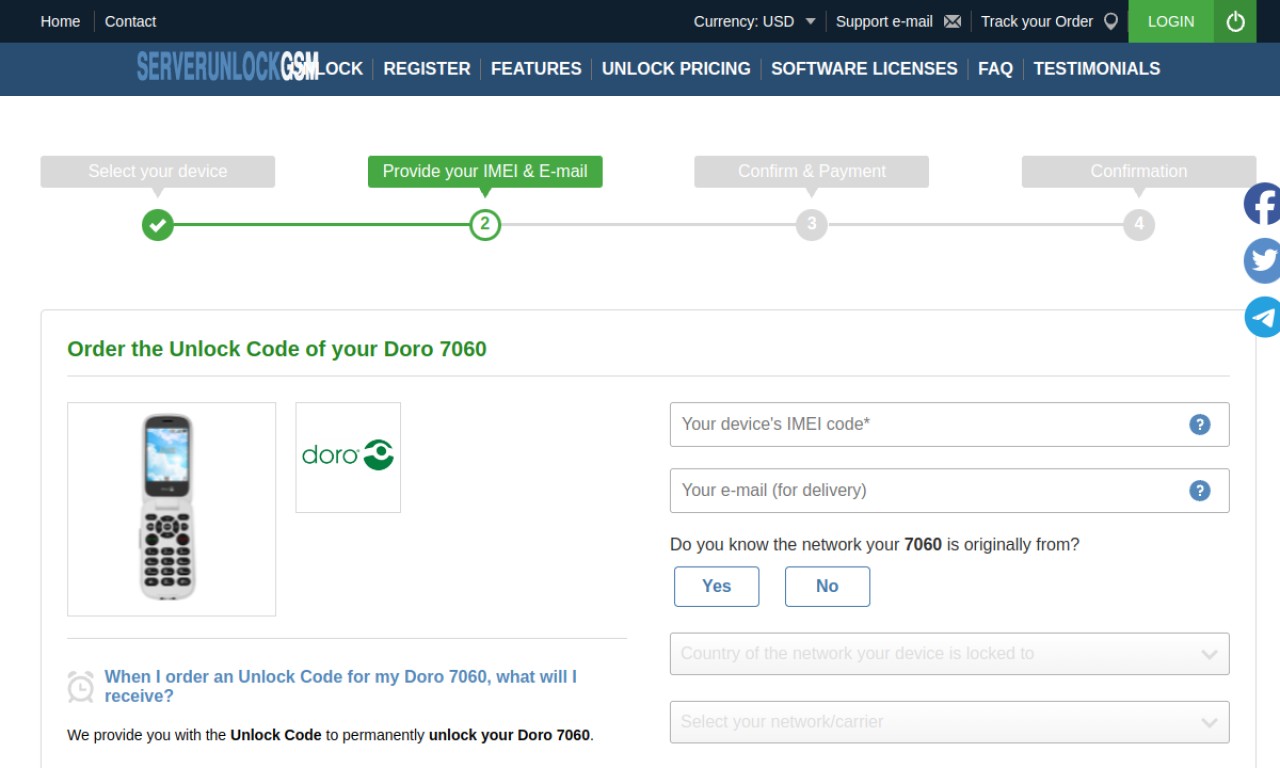
Task: Click the step 2 circle indicator
Action: 485,224
